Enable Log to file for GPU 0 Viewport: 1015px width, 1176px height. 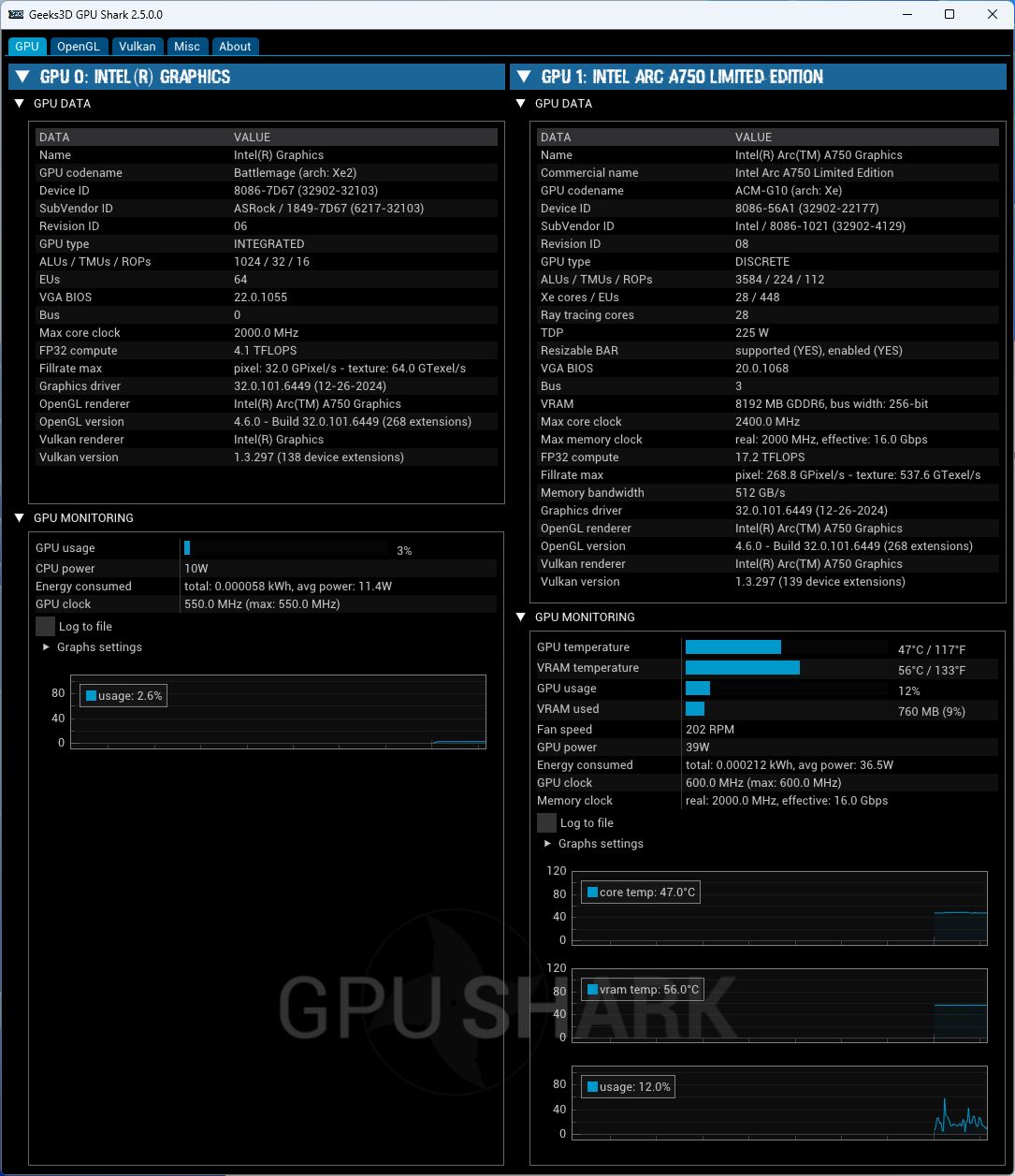45,627
